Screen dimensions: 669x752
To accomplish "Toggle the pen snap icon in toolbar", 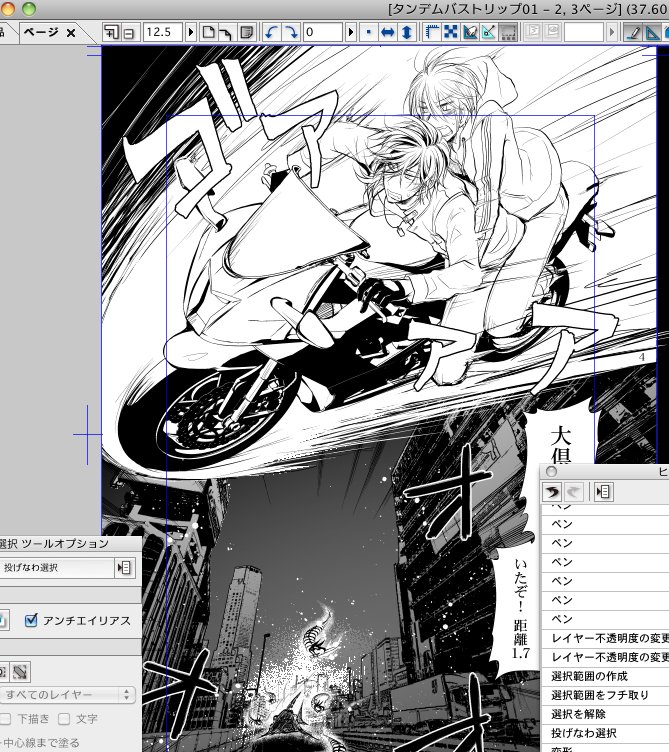I will click(x=633, y=32).
